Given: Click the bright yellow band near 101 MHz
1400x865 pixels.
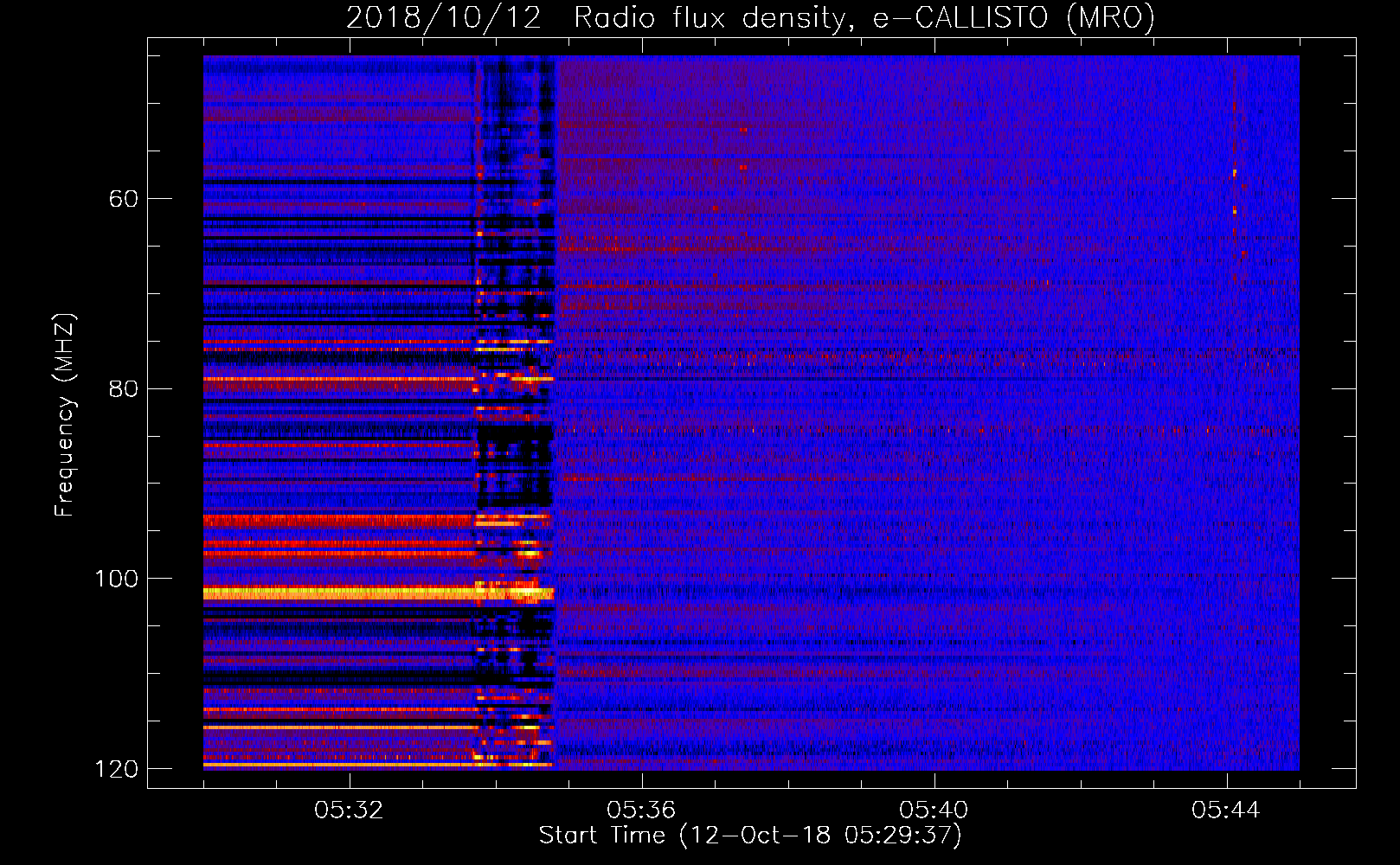Looking at the screenshot, I should pyautogui.click(x=378, y=593).
